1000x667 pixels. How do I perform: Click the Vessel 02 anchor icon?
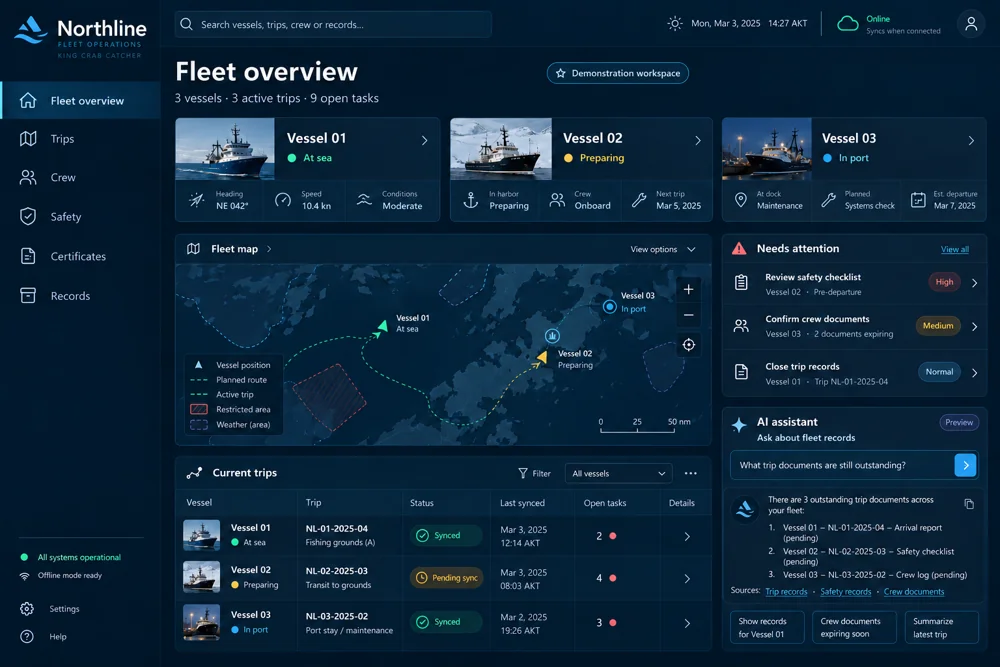[x=471, y=200]
